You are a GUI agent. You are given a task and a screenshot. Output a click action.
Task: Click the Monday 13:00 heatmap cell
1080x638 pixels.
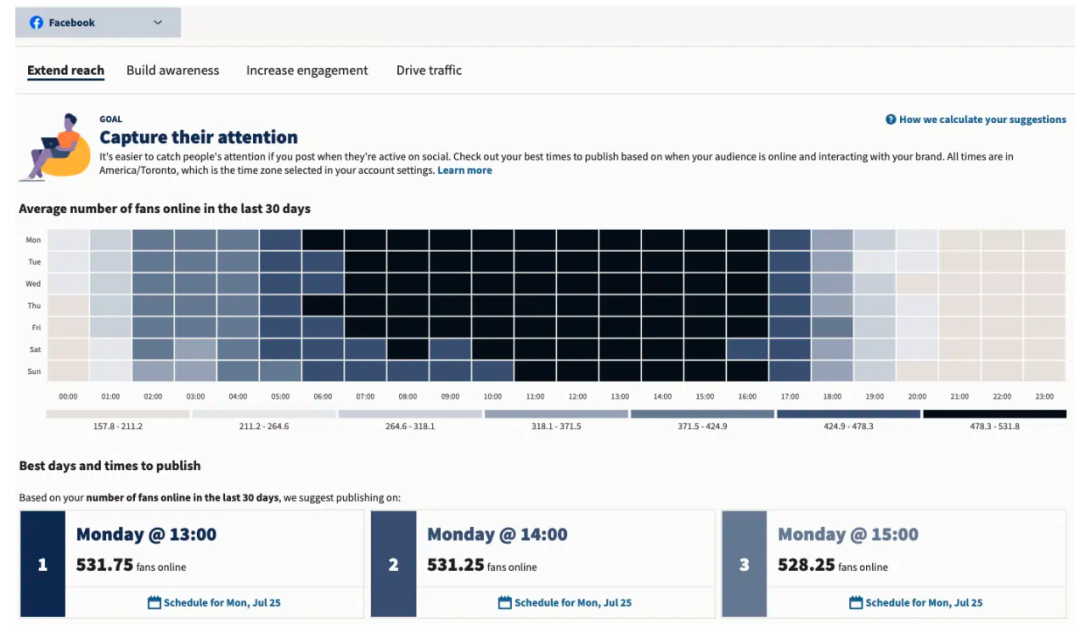point(620,240)
